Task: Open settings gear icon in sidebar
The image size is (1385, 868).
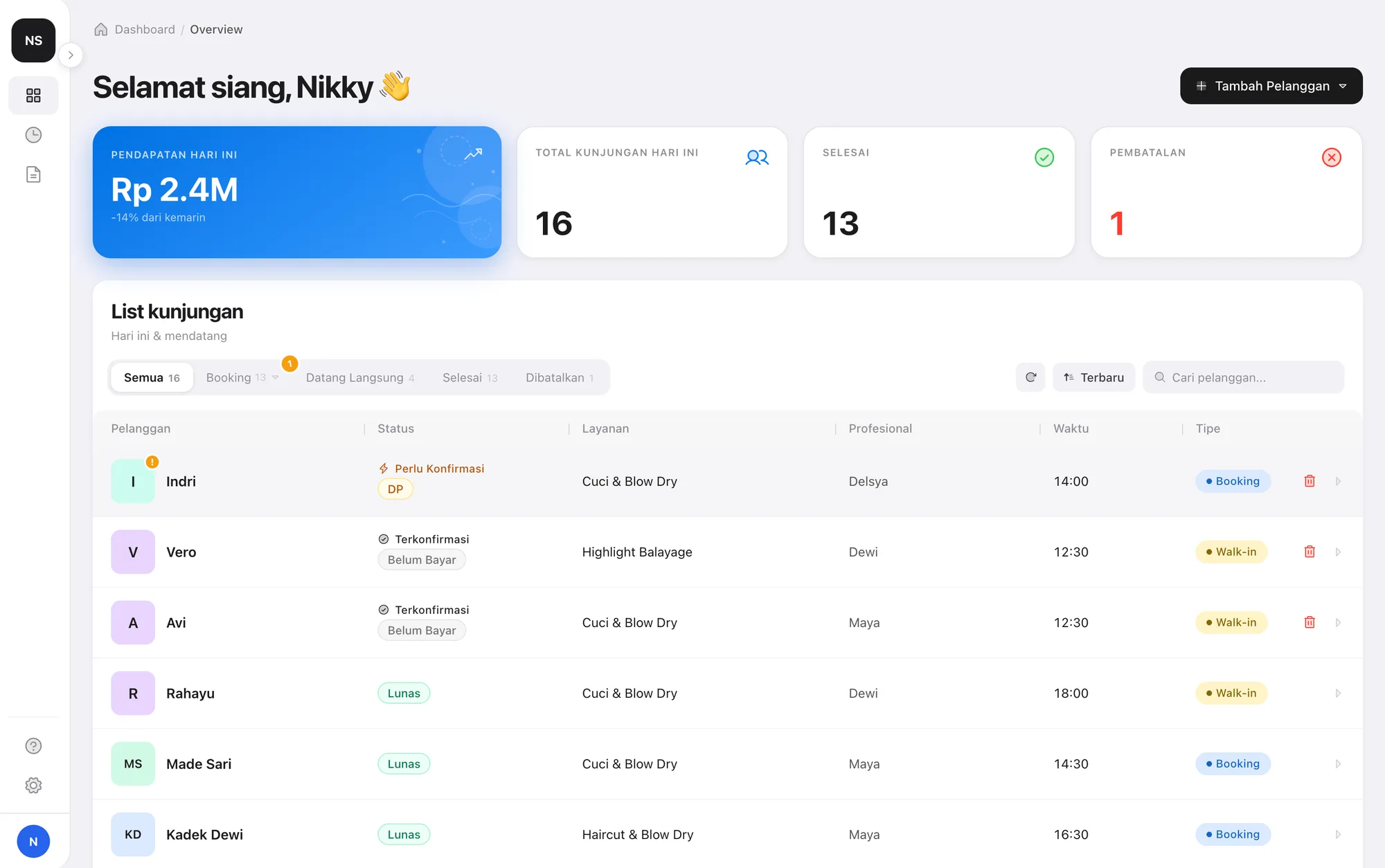Action: [33, 786]
